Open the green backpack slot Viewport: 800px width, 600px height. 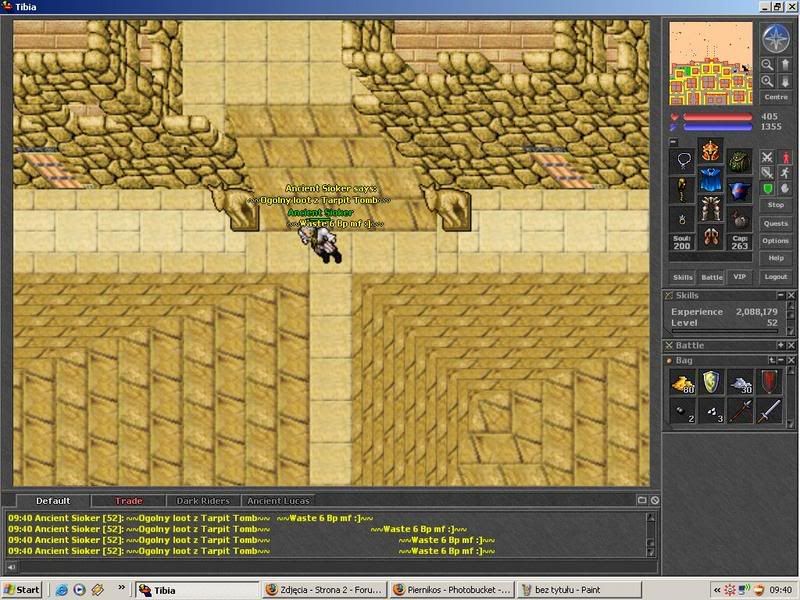pyautogui.click(x=739, y=162)
